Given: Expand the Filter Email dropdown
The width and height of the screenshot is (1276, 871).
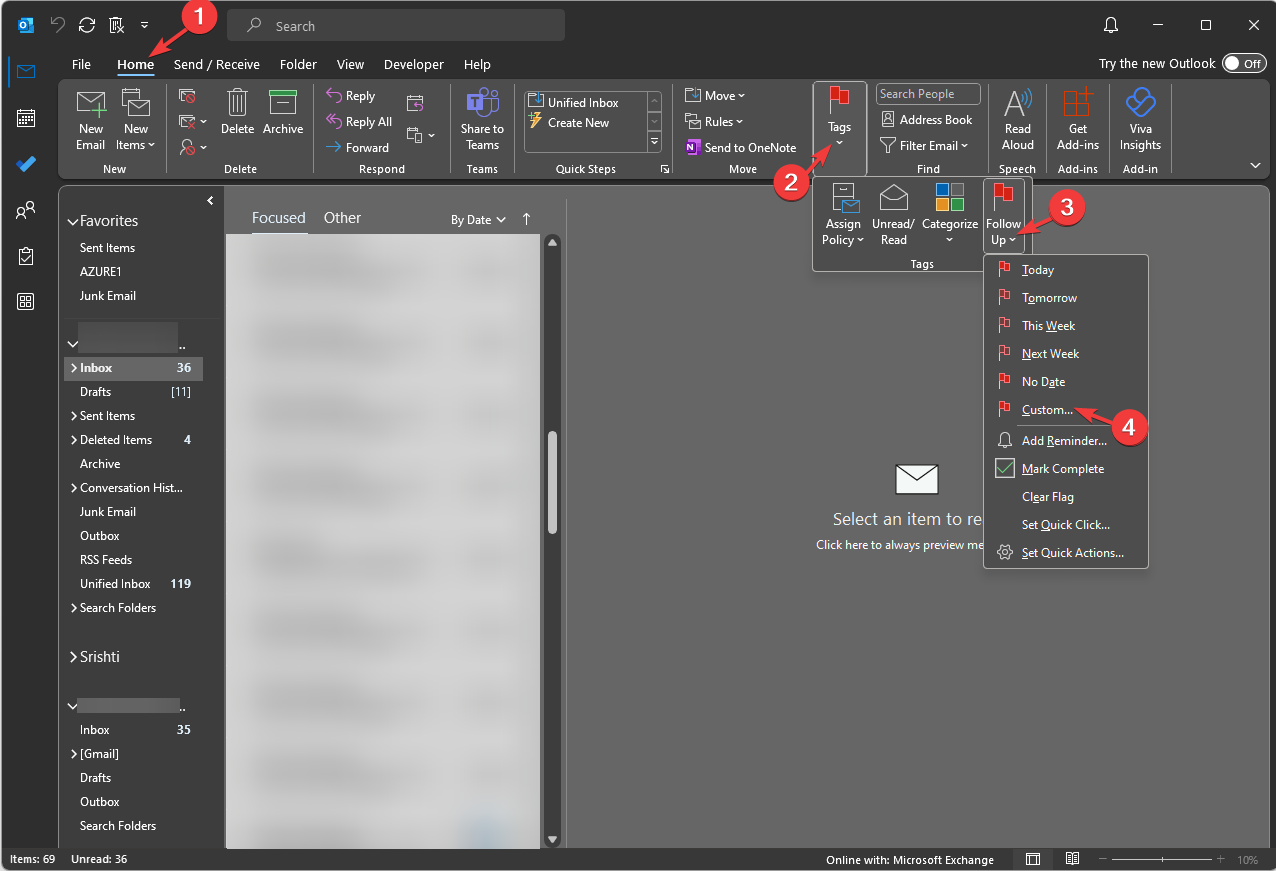Looking at the screenshot, I should pyautogui.click(x=924, y=146).
